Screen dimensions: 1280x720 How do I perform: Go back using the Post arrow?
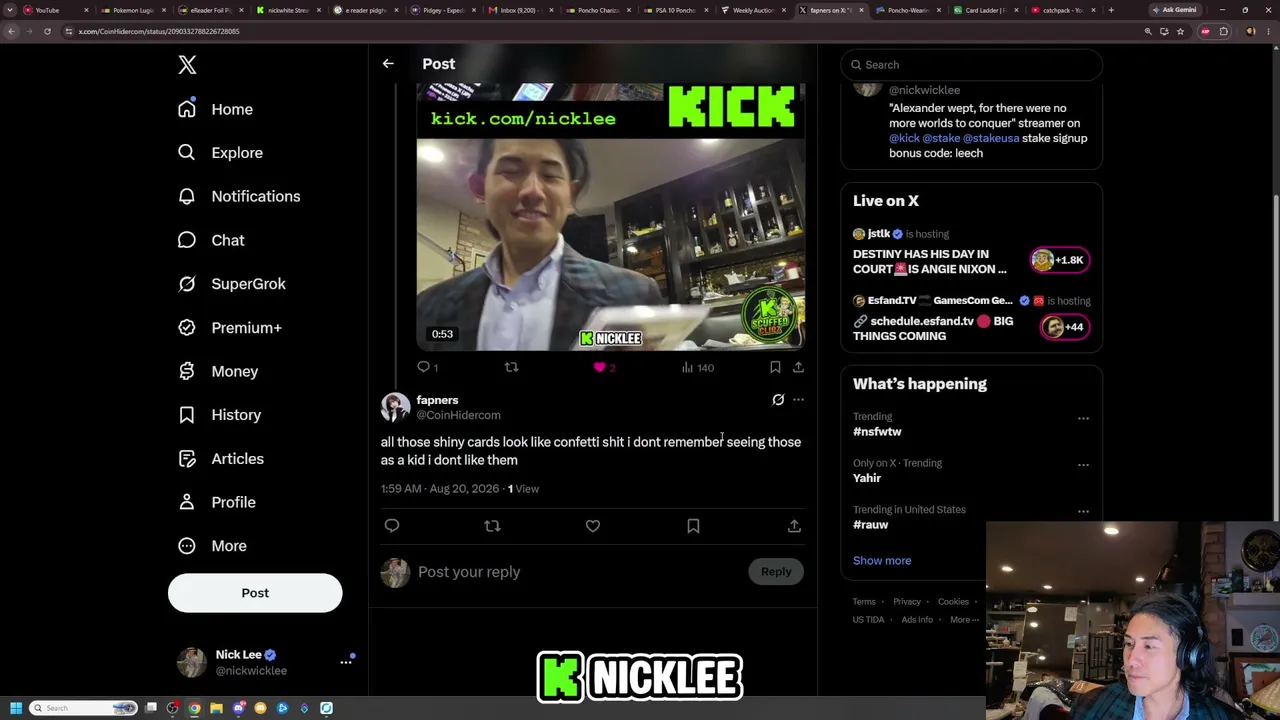click(x=388, y=64)
